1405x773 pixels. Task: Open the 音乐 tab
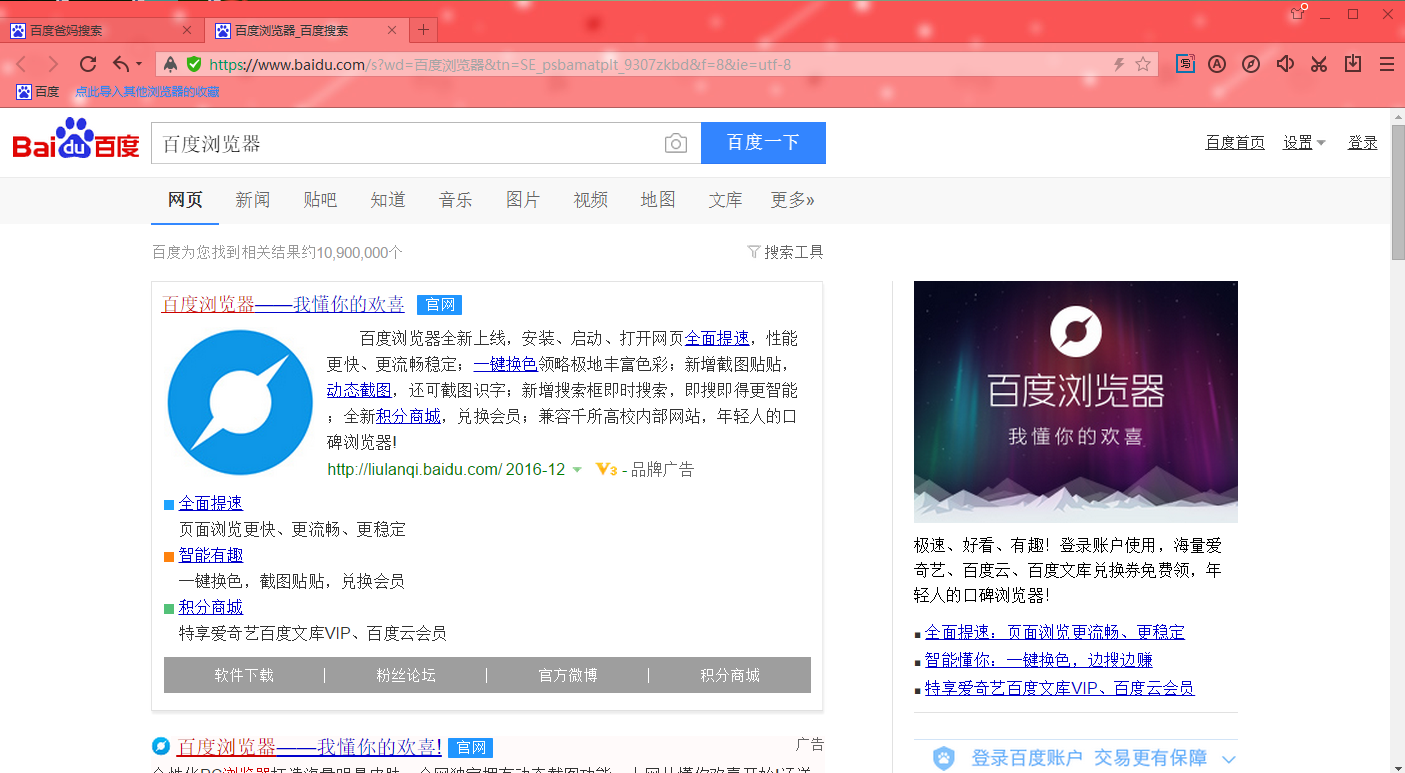(455, 200)
